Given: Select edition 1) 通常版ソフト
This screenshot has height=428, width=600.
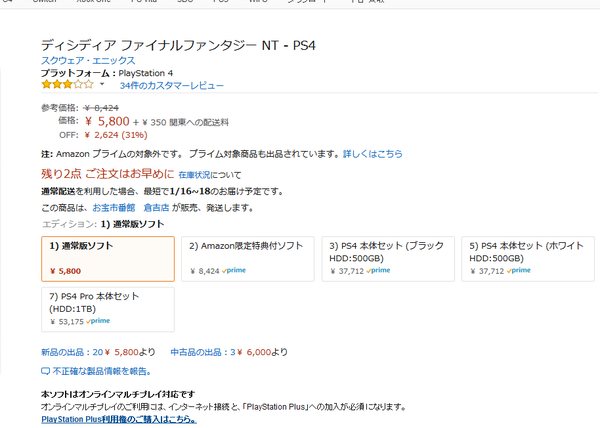Looking at the screenshot, I should 108,259.
